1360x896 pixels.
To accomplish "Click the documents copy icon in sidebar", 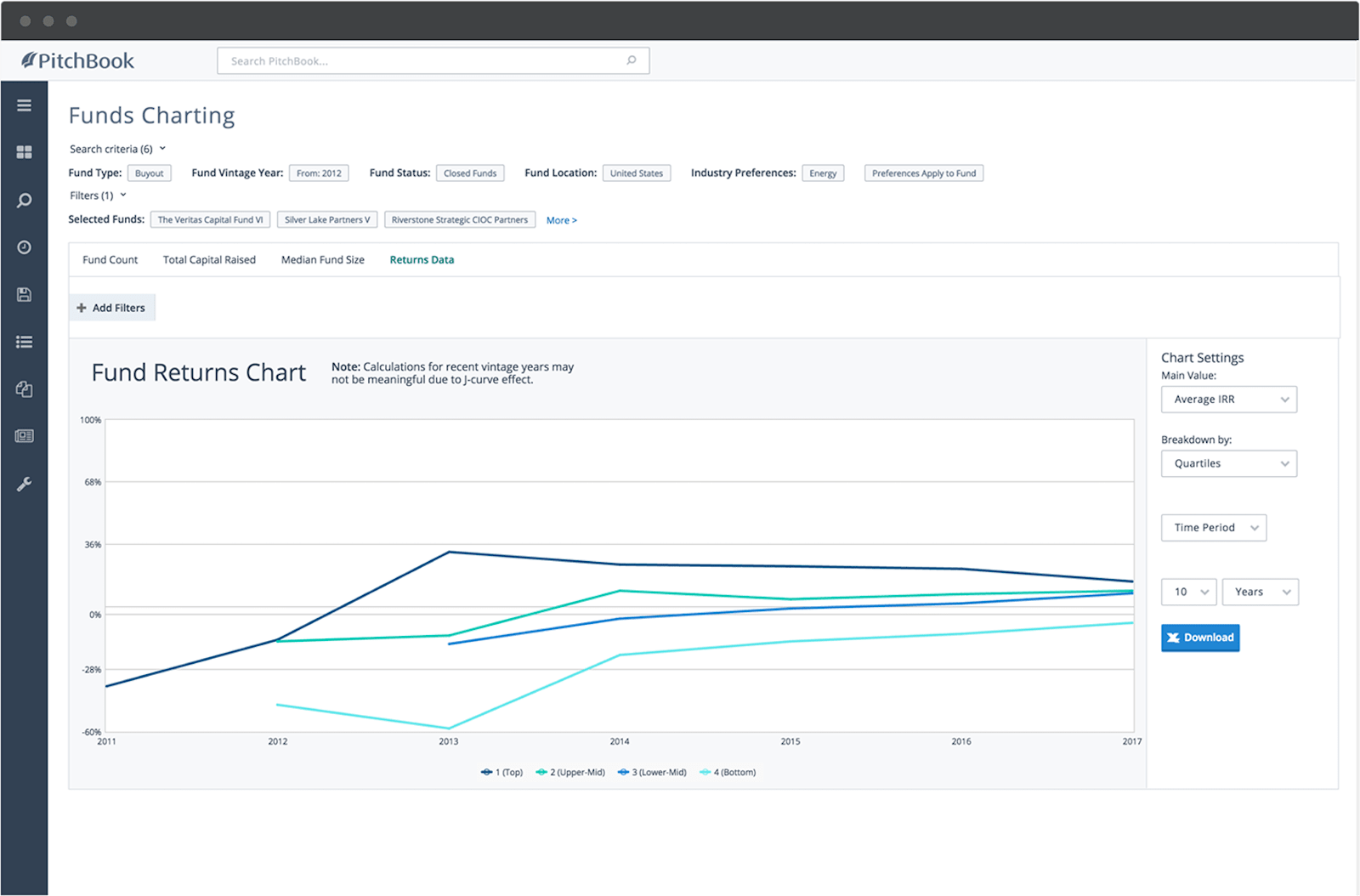I will tap(24, 389).
